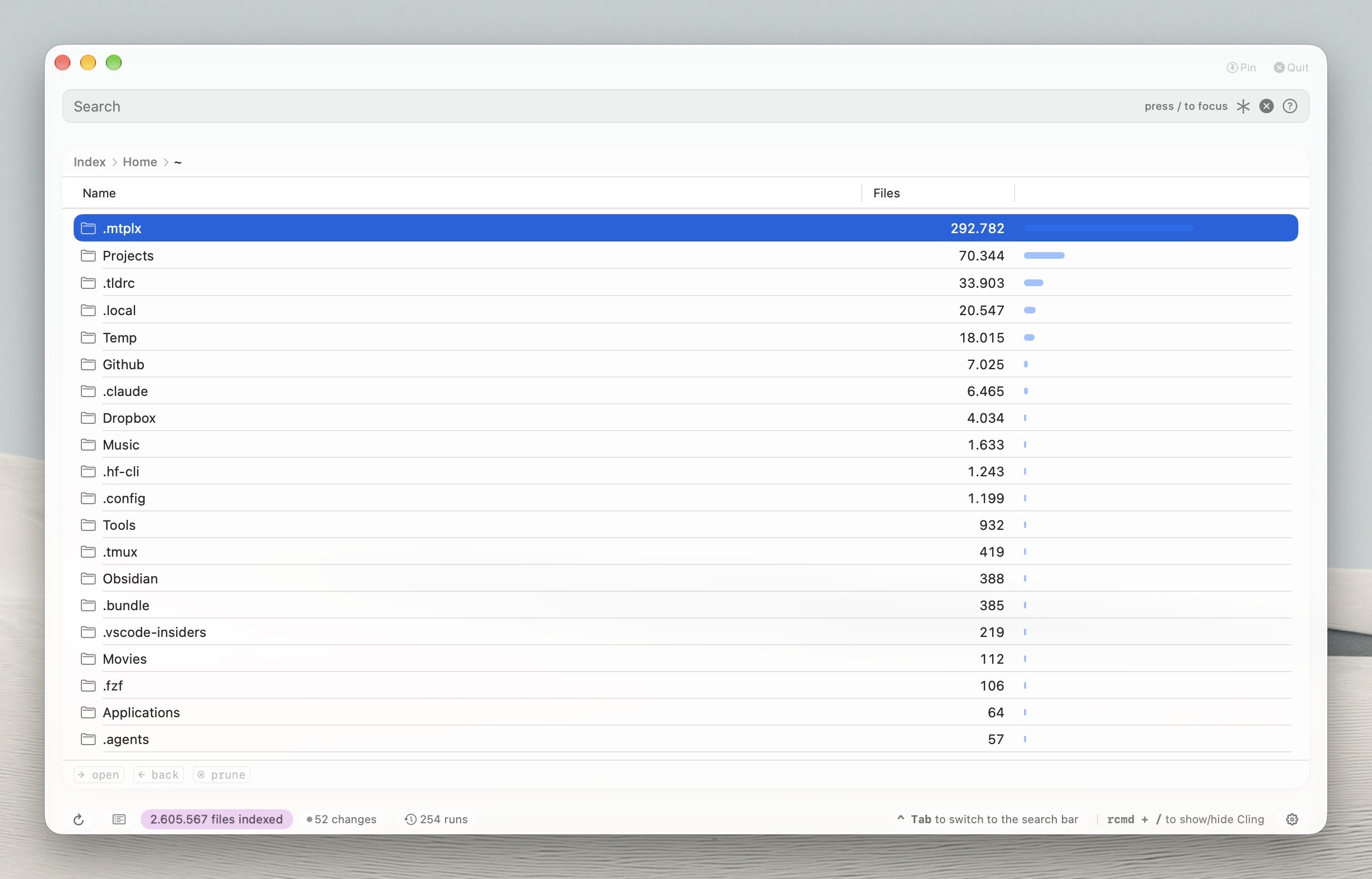Click the 70.344 file count for Projects
Image resolution: width=1372 pixels, height=879 pixels.
pos(981,255)
